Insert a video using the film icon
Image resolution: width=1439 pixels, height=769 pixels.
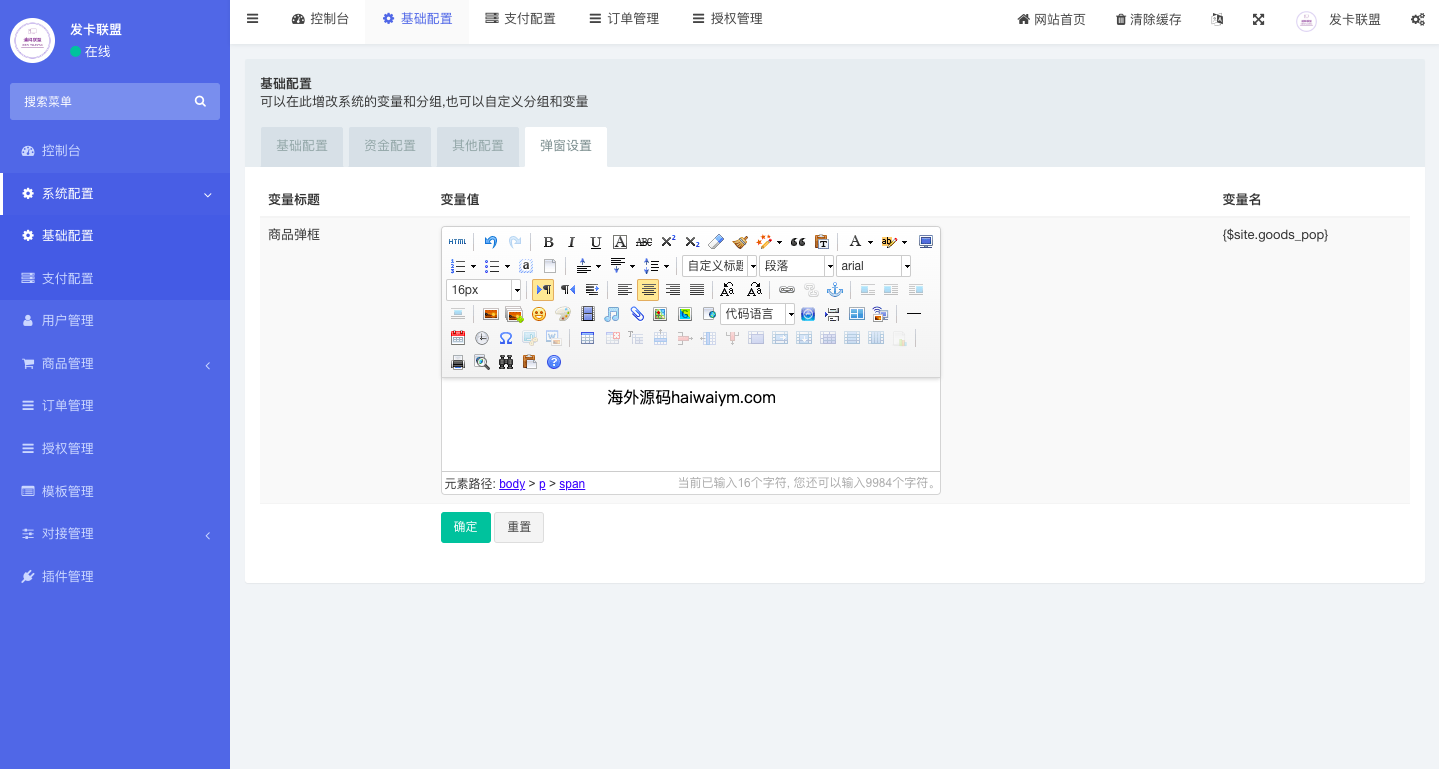click(588, 314)
